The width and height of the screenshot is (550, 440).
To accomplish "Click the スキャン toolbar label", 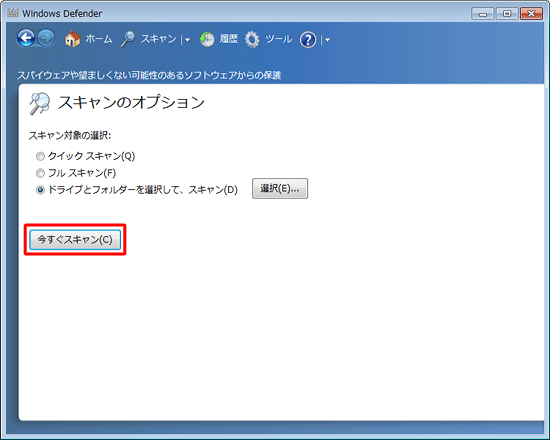I will pyautogui.click(x=159, y=39).
